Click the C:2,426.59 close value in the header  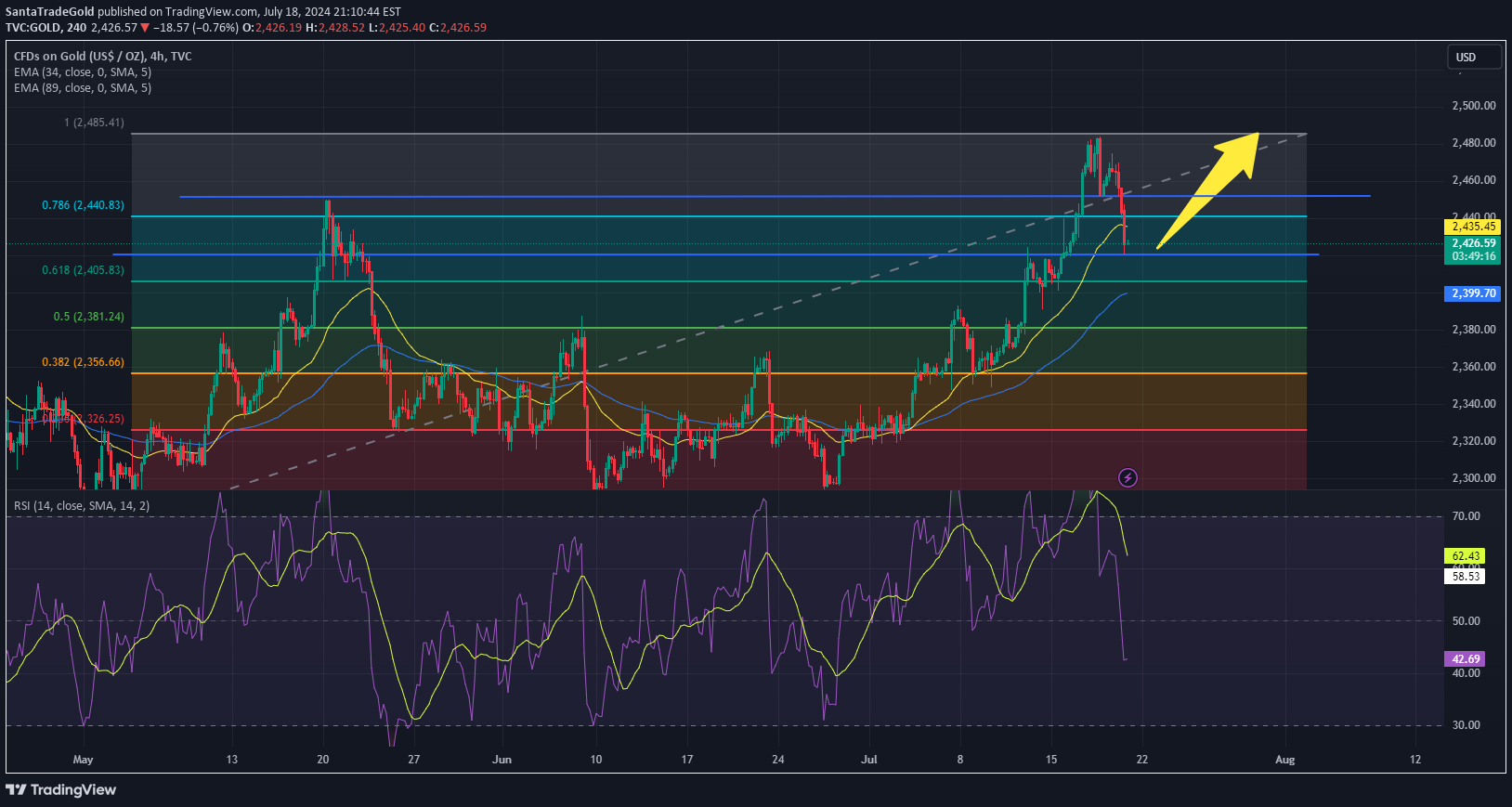[458, 28]
